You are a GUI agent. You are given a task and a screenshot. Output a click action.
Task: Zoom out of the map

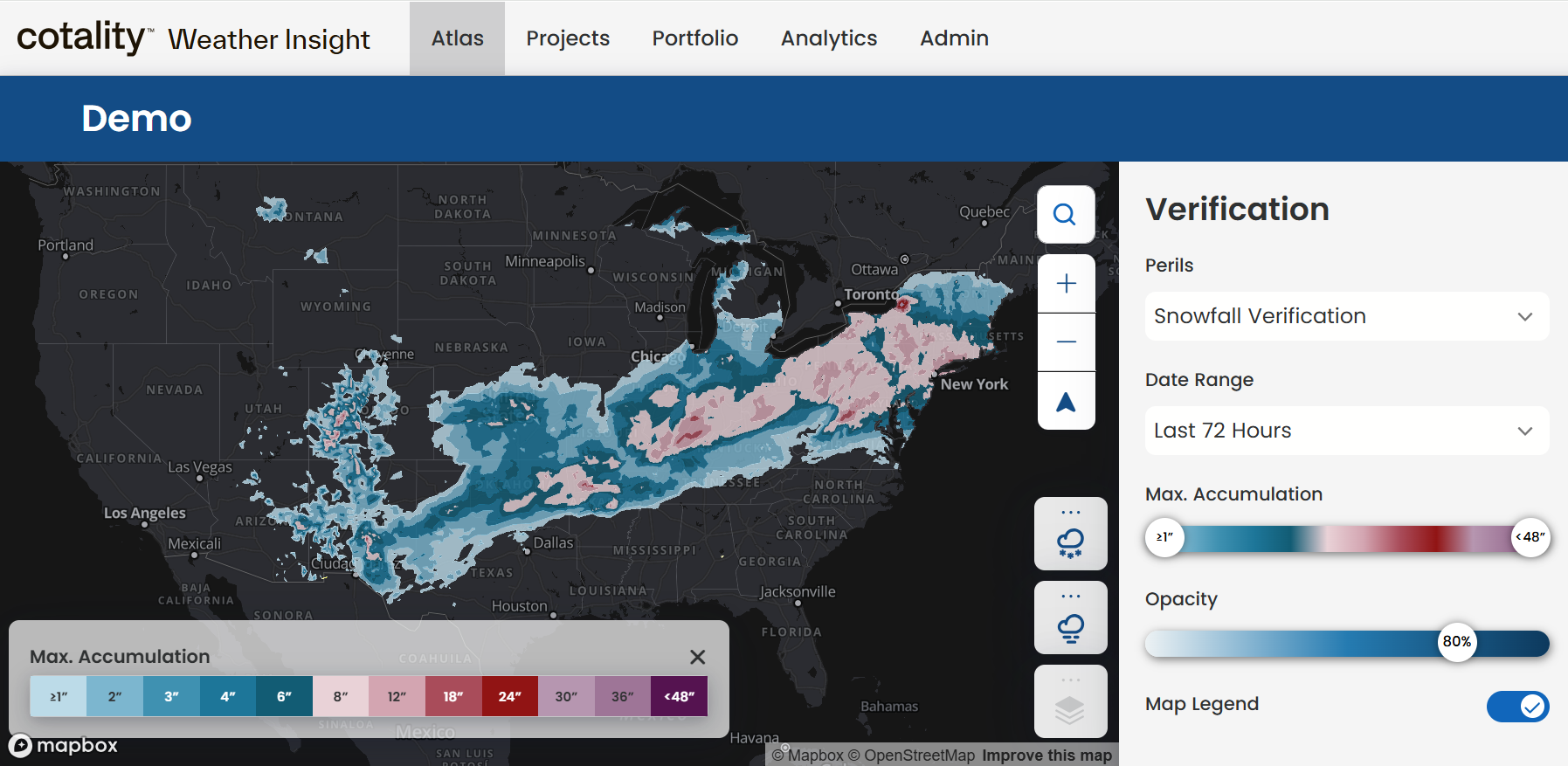click(x=1066, y=342)
